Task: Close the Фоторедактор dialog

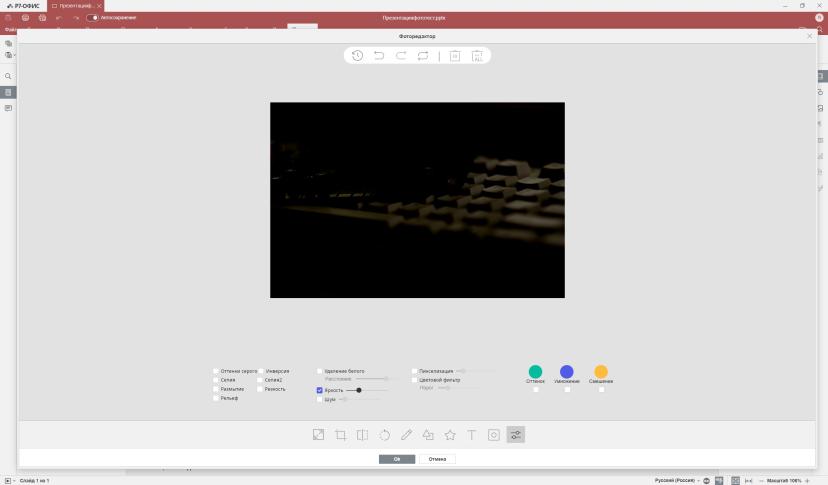Action: click(810, 36)
